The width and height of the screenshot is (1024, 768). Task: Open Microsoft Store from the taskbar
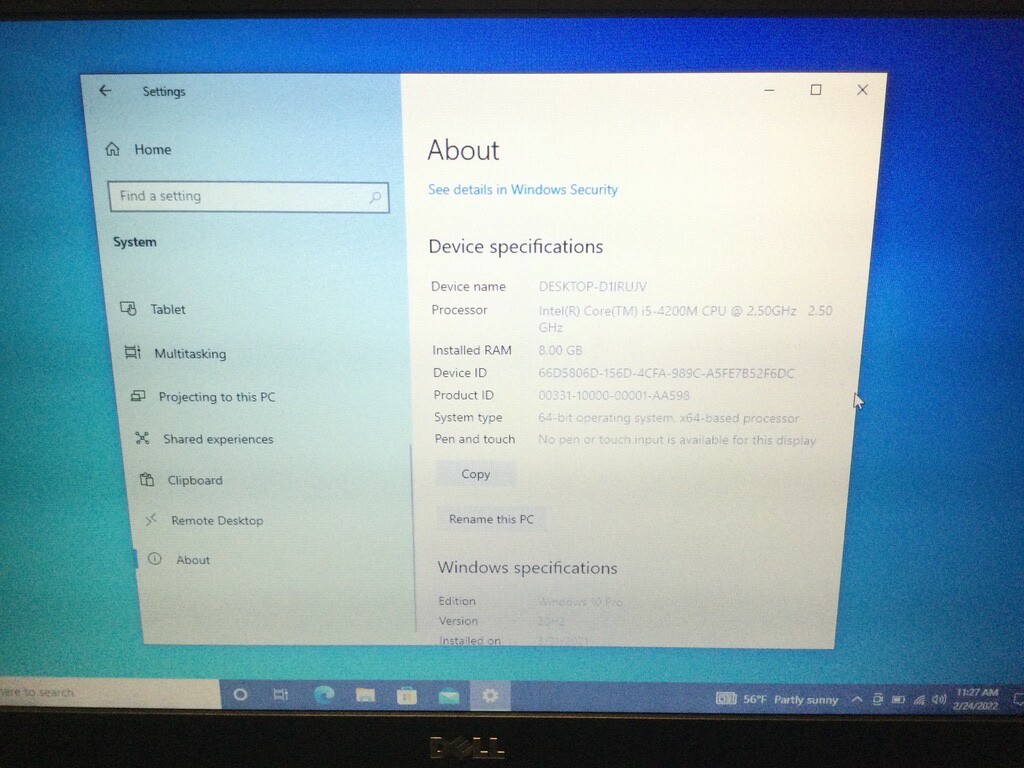(406, 696)
